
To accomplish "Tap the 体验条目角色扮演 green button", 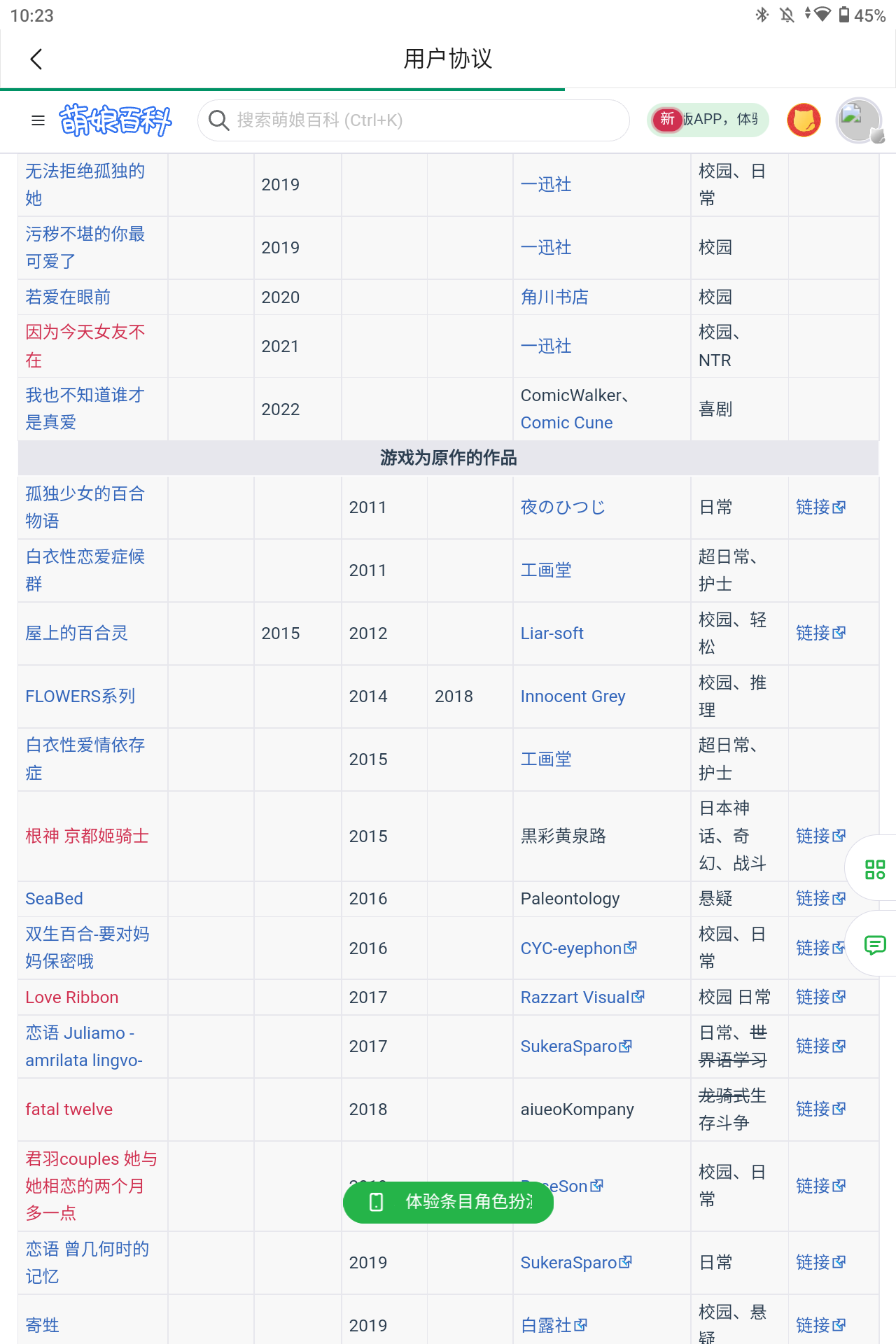I will point(448,1202).
